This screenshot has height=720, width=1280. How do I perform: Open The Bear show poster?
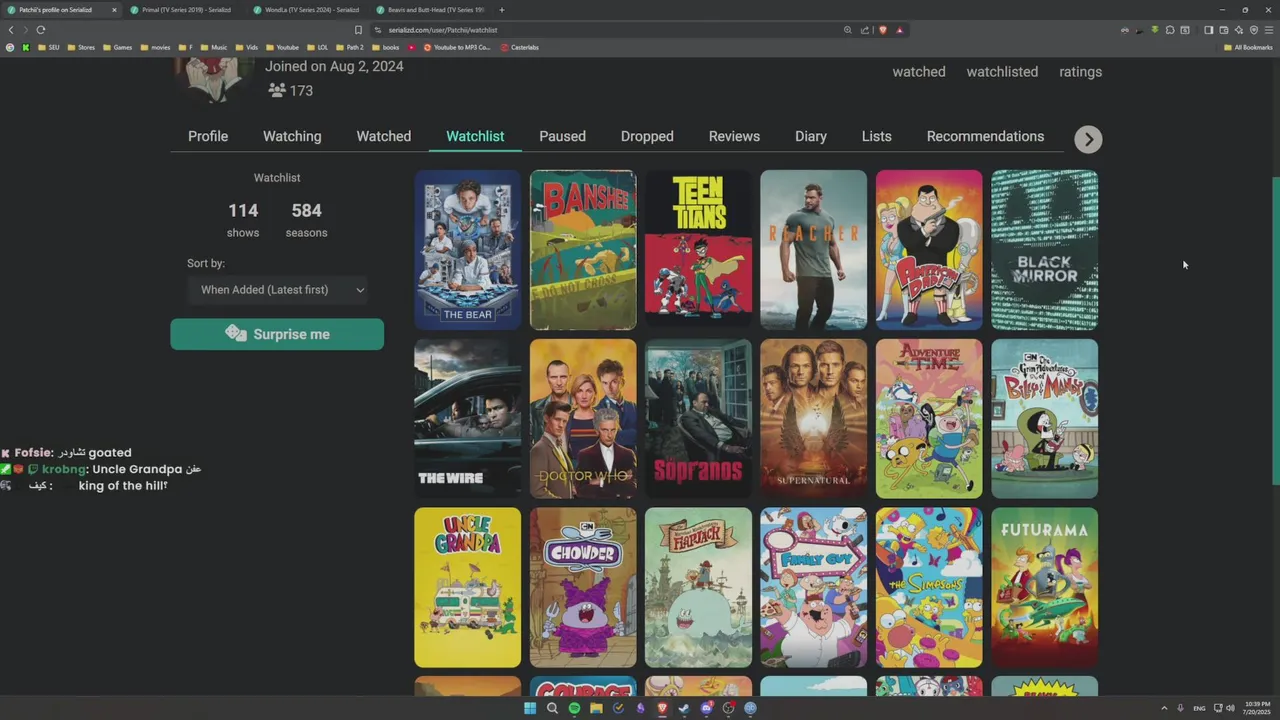pyautogui.click(x=468, y=250)
